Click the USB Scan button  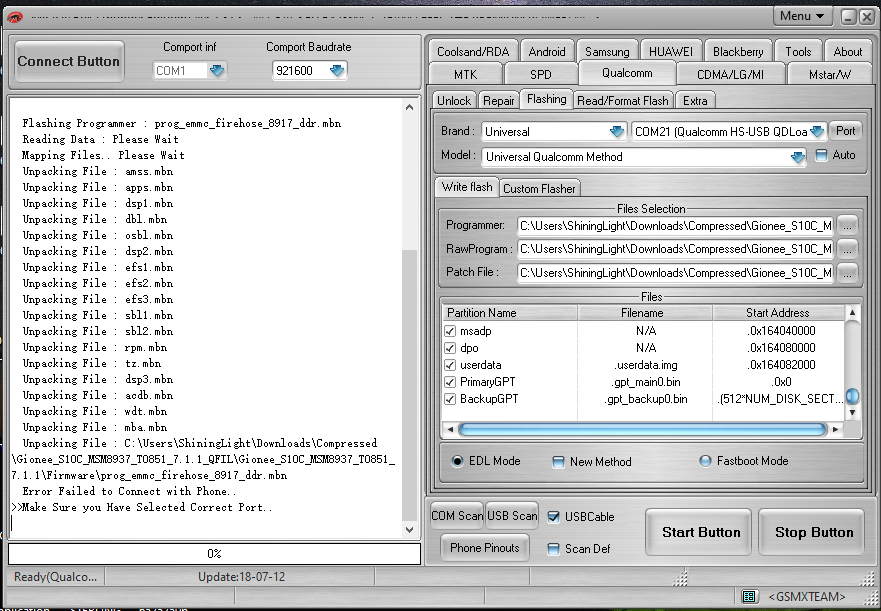point(512,515)
